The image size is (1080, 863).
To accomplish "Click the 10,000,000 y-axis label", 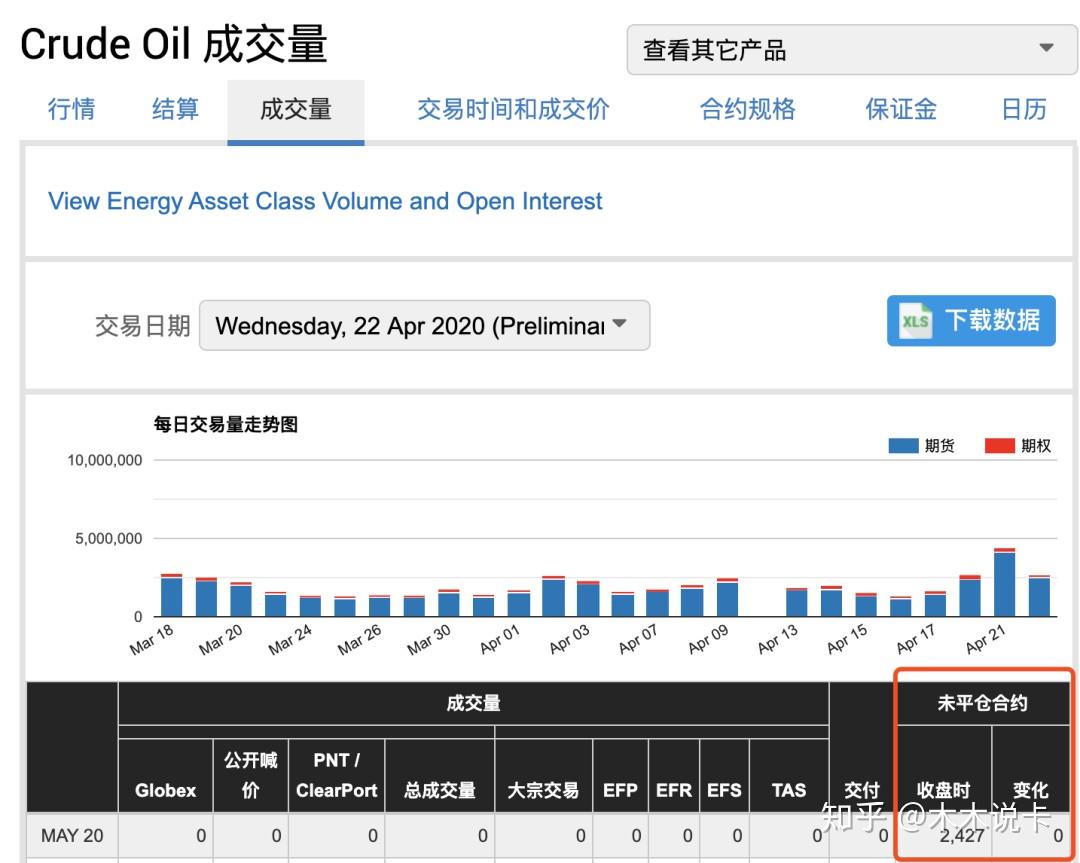I will 104,460.
